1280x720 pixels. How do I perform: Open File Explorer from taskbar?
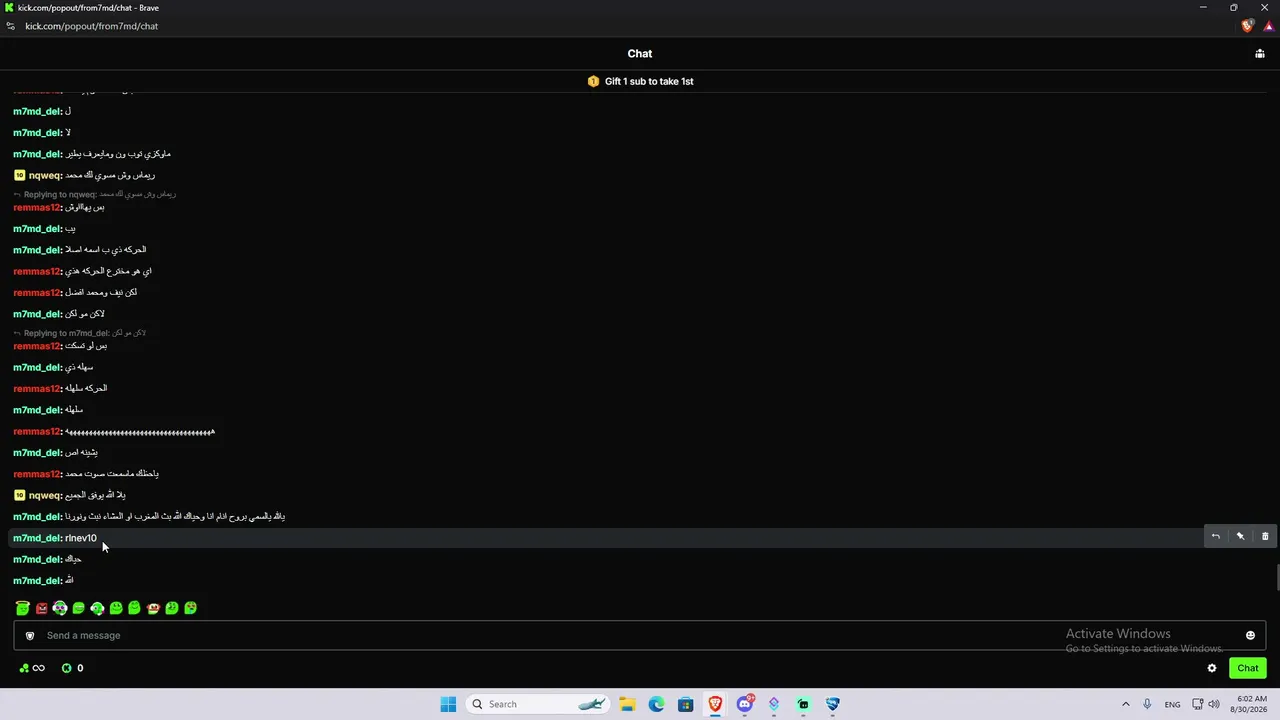point(627,704)
